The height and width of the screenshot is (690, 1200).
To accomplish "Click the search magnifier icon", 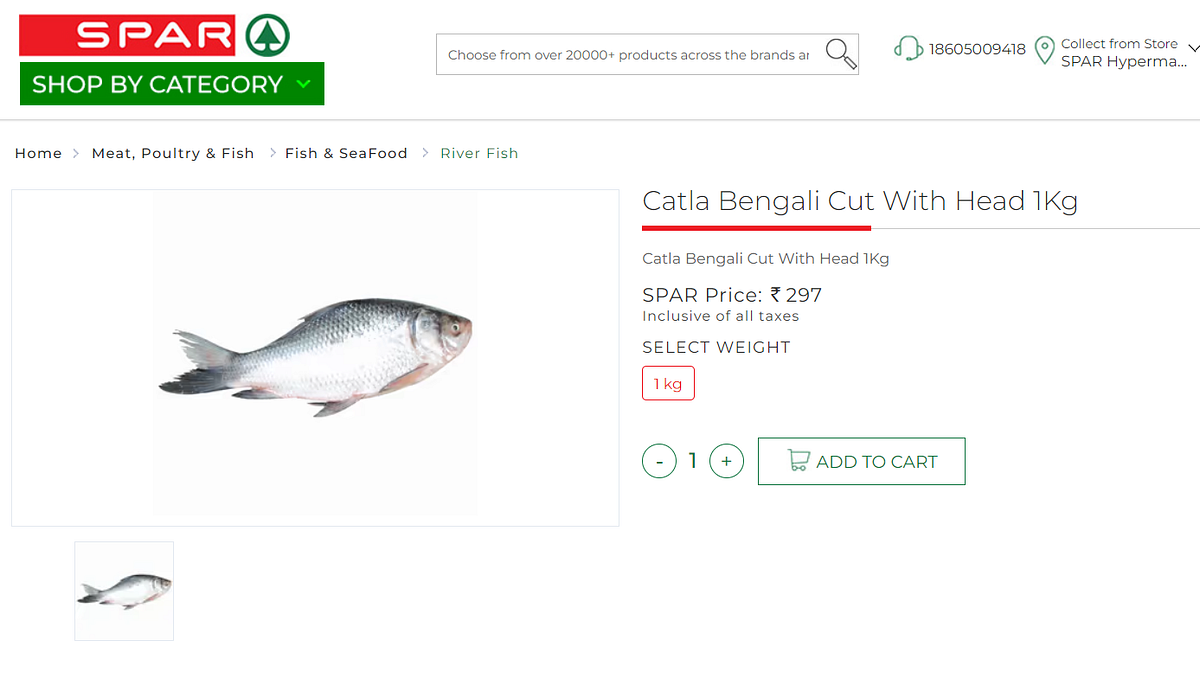I will coord(840,53).
